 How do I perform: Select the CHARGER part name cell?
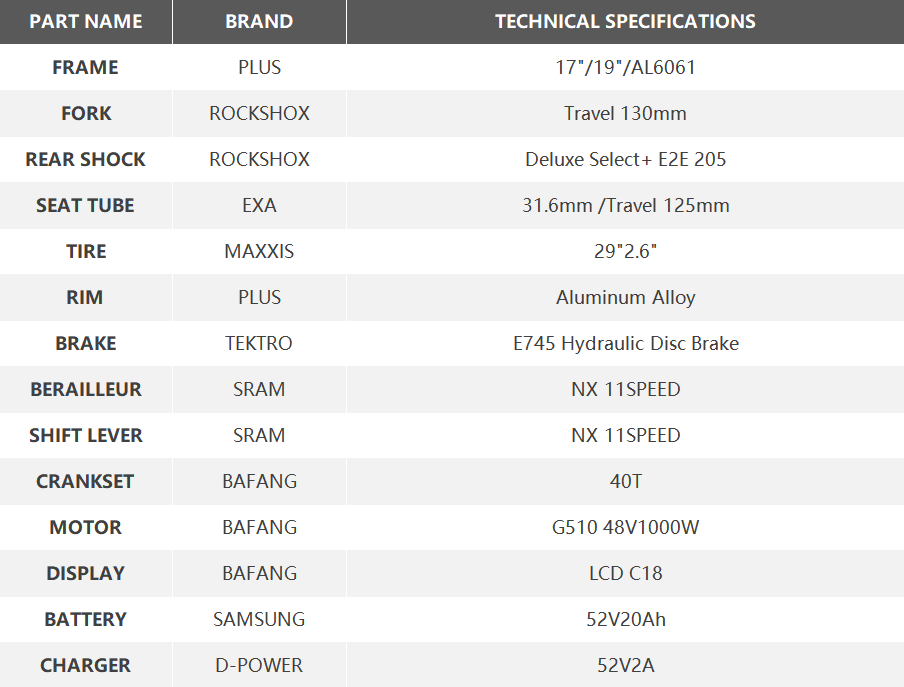[86, 665]
